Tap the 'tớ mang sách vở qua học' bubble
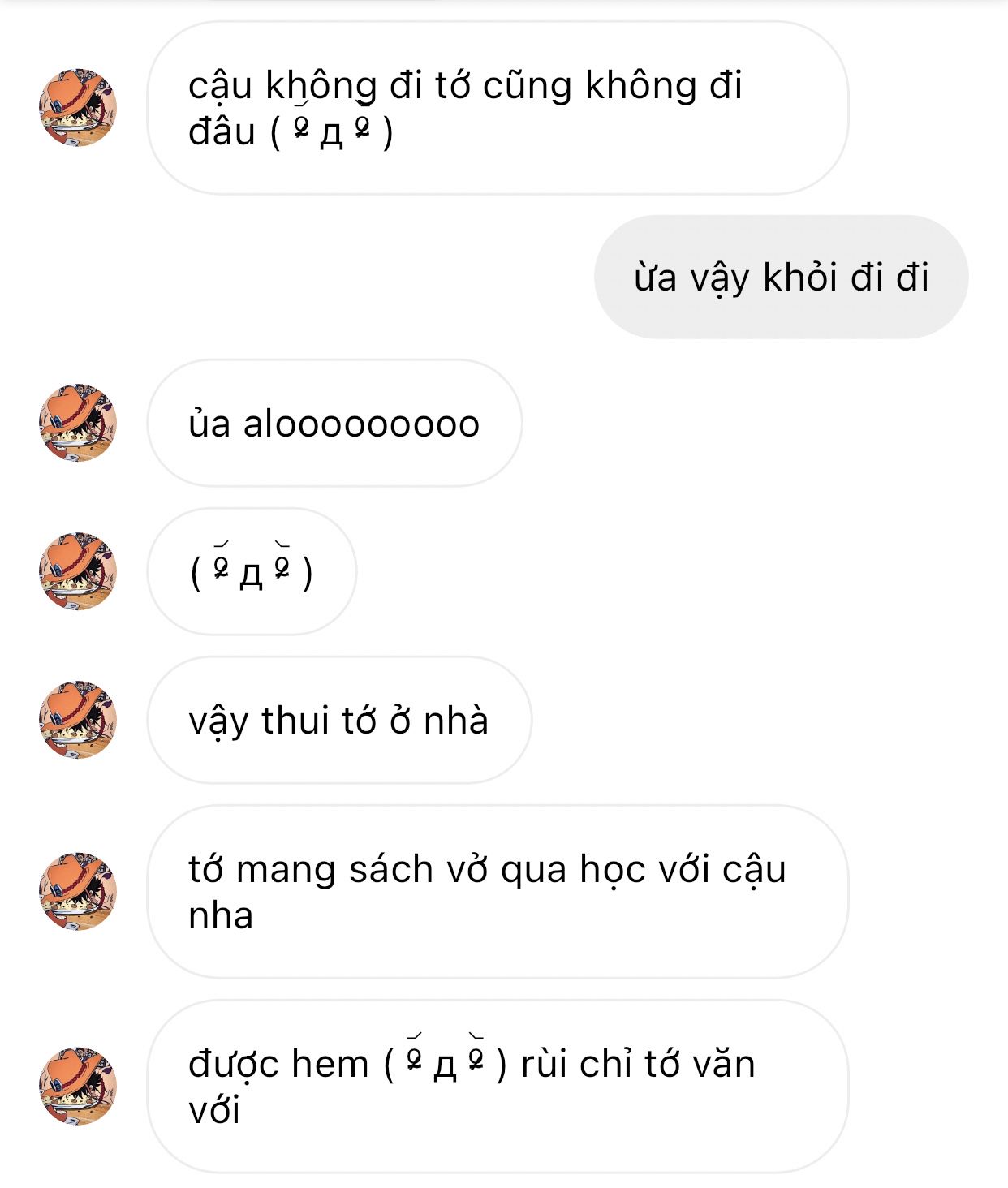 coord(498,891)
